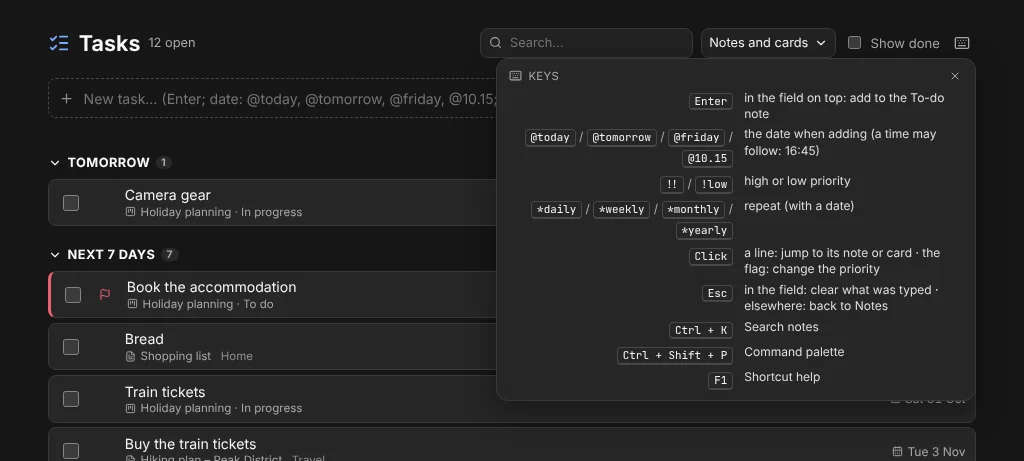Collapse the Tomorrow section chevron
1024x461 pixels.
click(x=55, y=163)
